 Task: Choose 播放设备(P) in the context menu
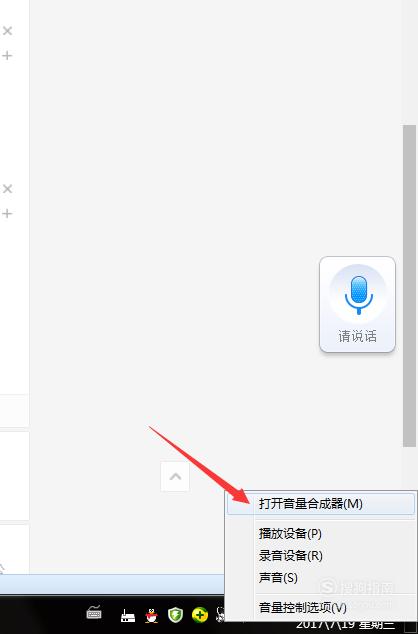(x=290, y=534)
